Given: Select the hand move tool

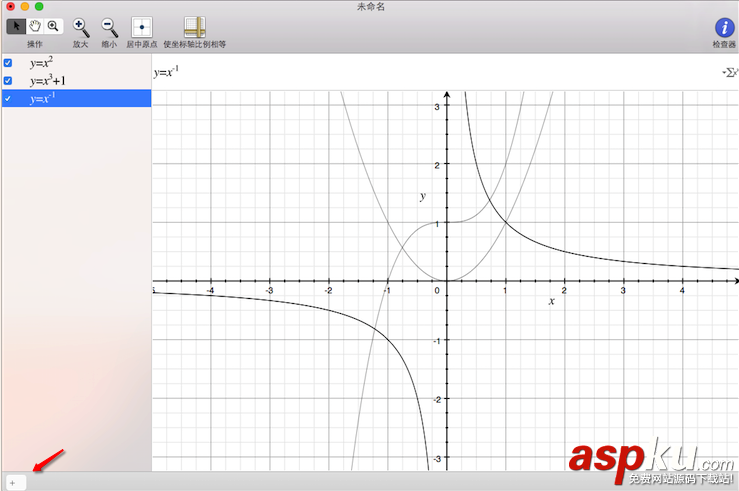Looking at the screenshot, I should [35, 26].
